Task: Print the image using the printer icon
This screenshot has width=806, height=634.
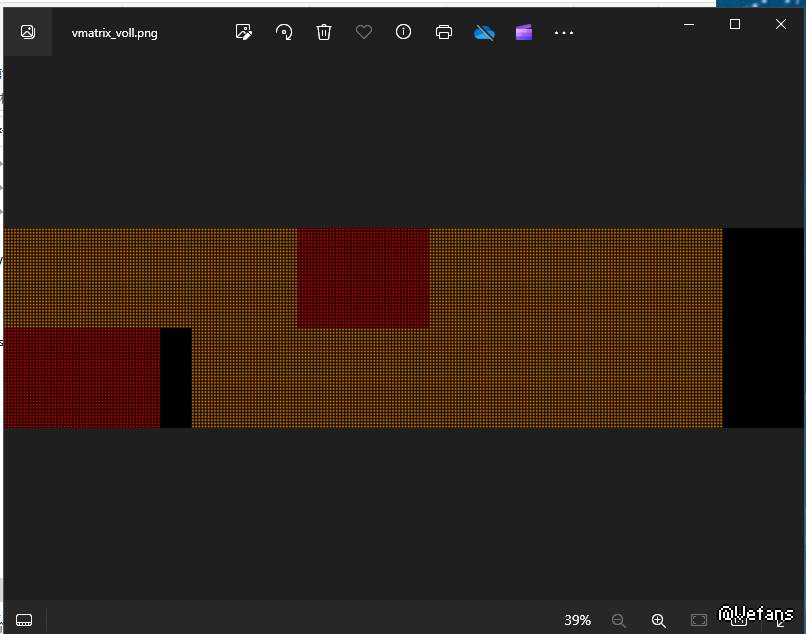Action: pyautogui.click(x=444, y=32)
